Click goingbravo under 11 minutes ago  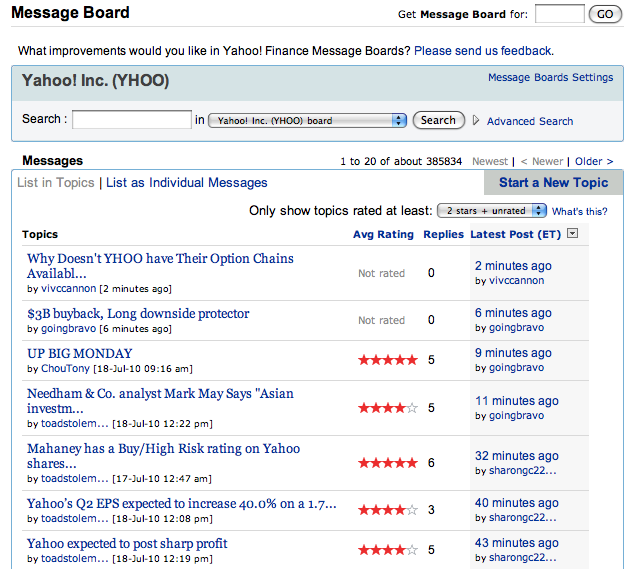(516, 416)
